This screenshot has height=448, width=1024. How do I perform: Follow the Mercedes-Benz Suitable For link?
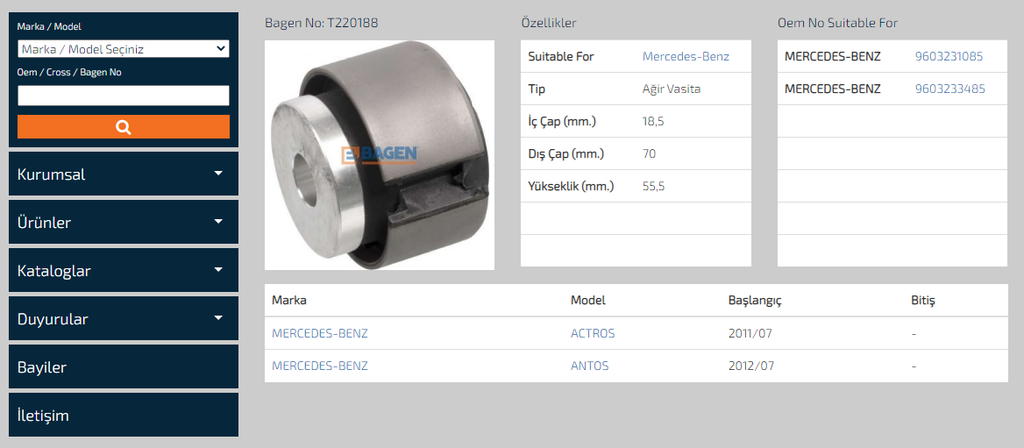coord(686,56)
